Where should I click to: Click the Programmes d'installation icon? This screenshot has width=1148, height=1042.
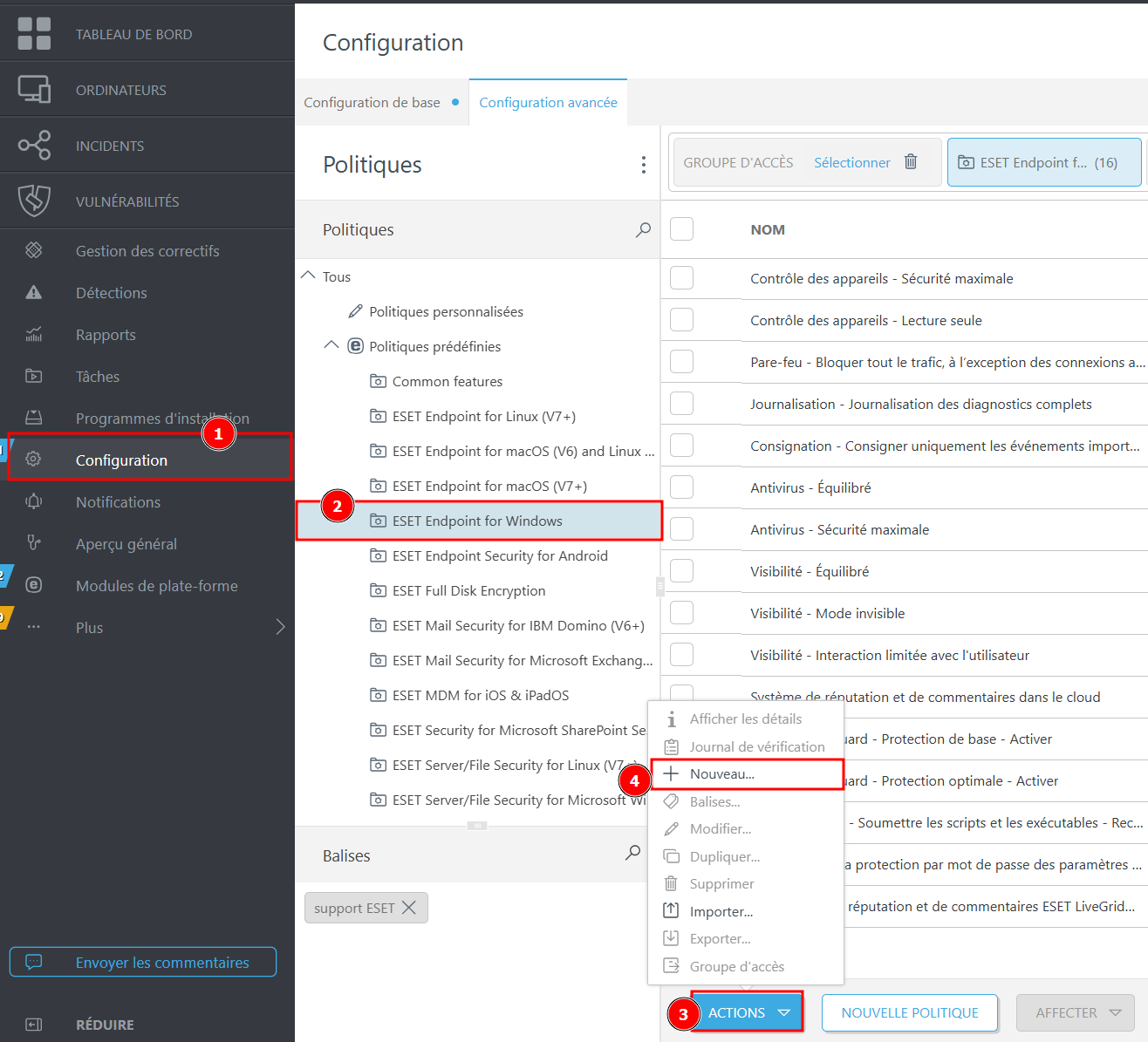pyautogui.click(x=34, y=418)
